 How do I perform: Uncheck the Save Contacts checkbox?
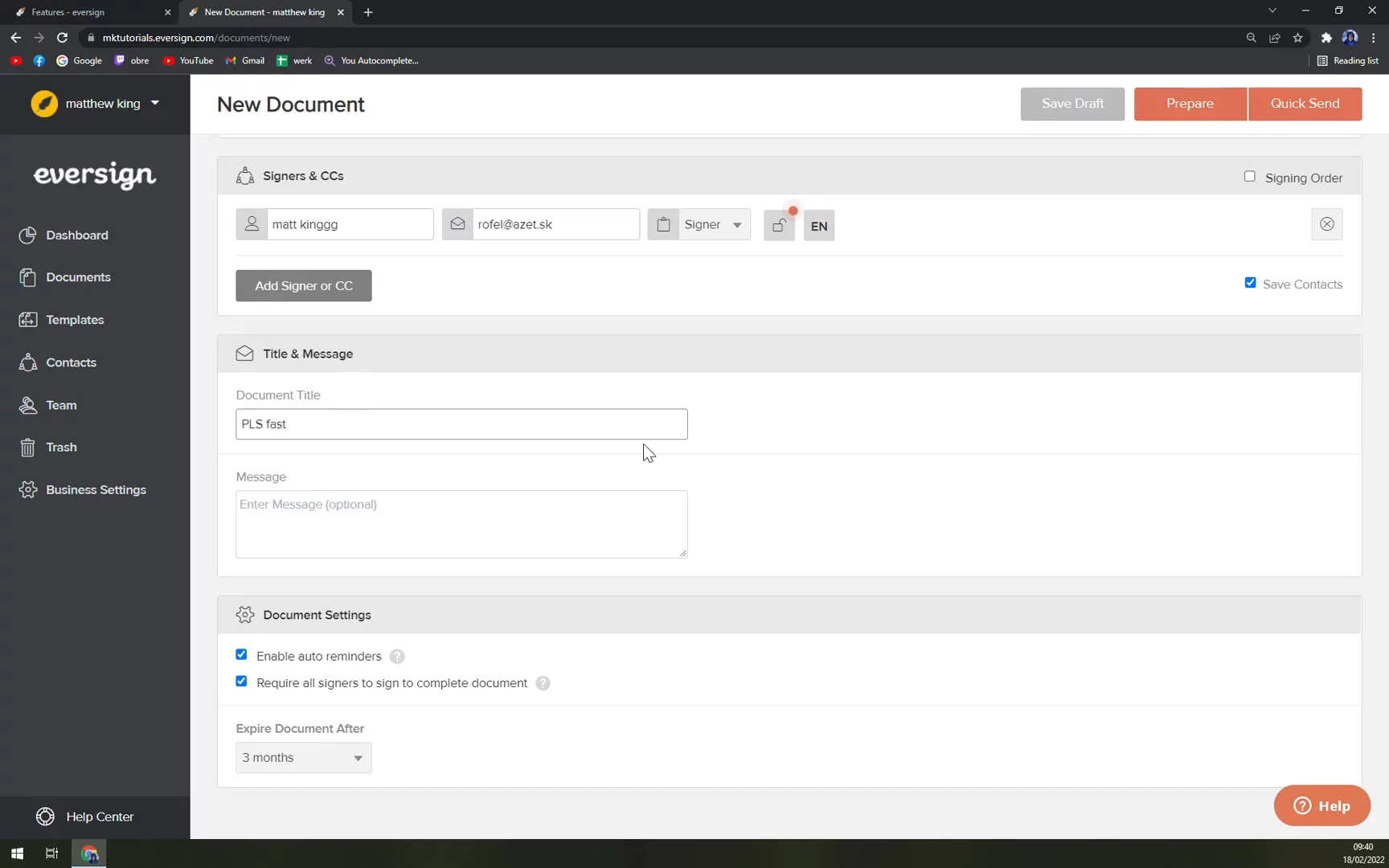click(x=1250, y=283)
